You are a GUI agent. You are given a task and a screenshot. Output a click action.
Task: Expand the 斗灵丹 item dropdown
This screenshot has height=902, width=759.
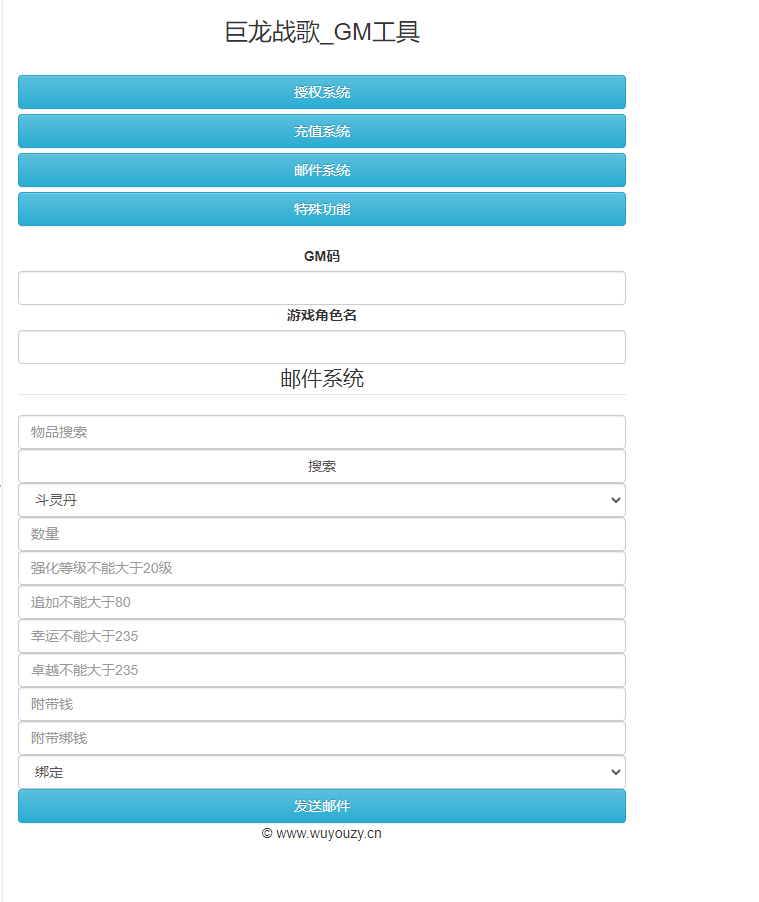point(322,500)
